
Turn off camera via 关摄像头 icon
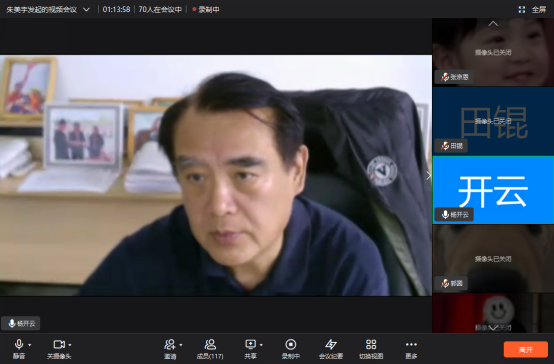(x=59, y=348)
